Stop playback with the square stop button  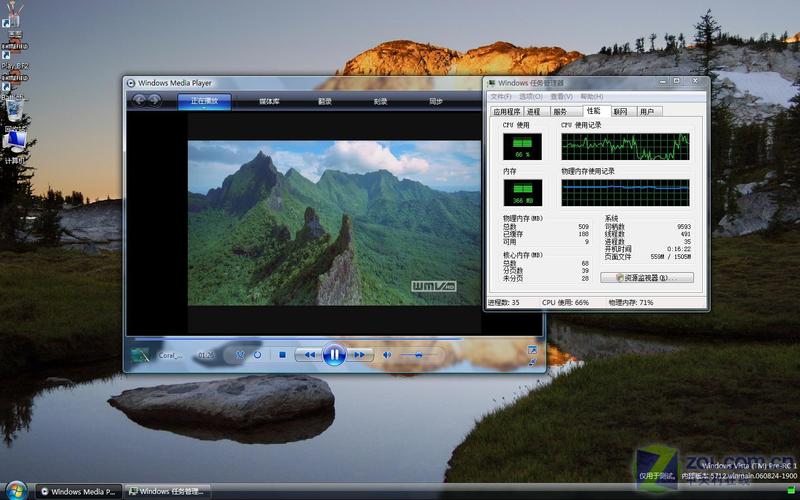pyautogui.click(x=282, y=355)
